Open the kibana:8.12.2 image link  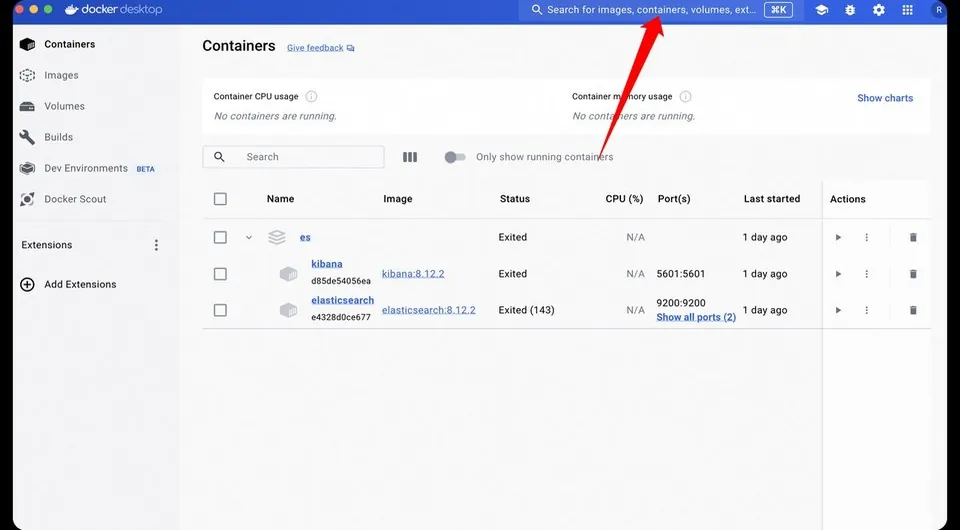[x=413, y=274]
